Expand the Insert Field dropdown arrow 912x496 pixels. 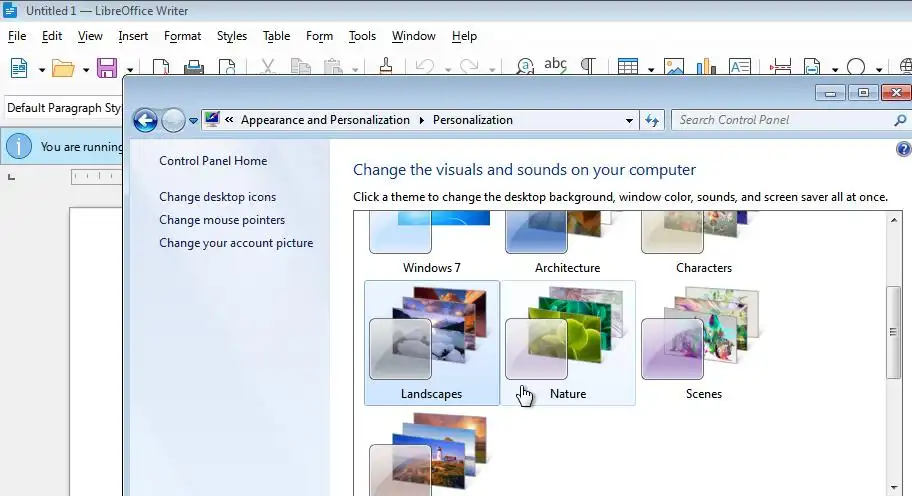pyautogui.click(x=835, y=70)
